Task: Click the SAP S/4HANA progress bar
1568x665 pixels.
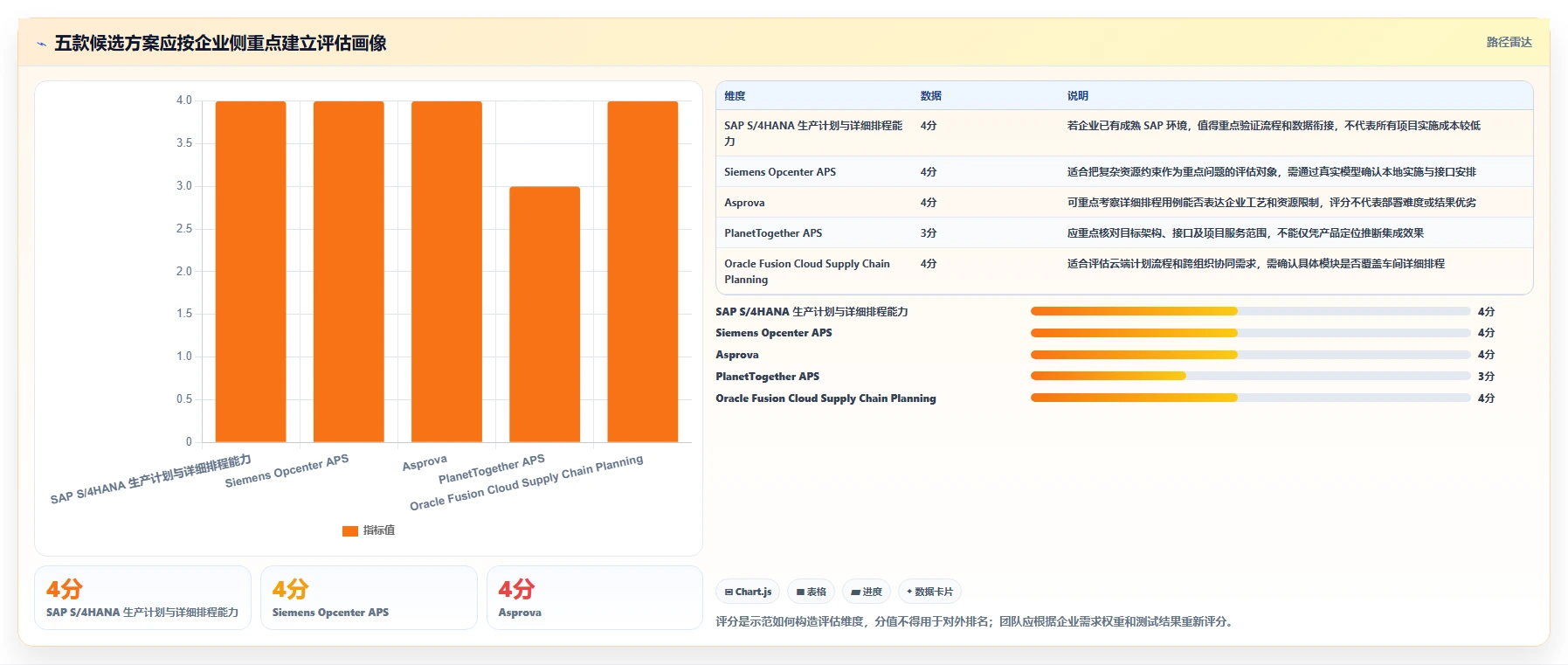Action: pos(1250,311)
